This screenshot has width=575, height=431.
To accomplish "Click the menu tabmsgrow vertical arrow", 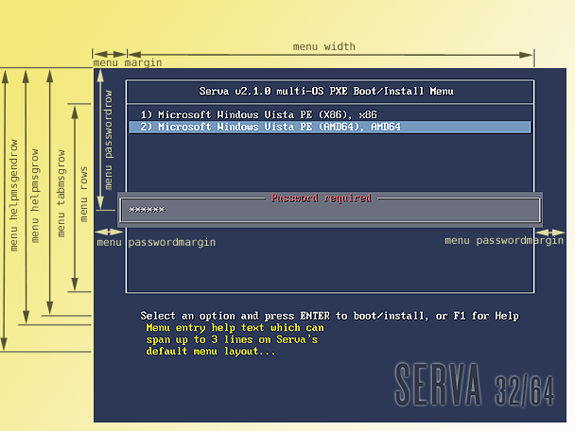I will [50, 192].
